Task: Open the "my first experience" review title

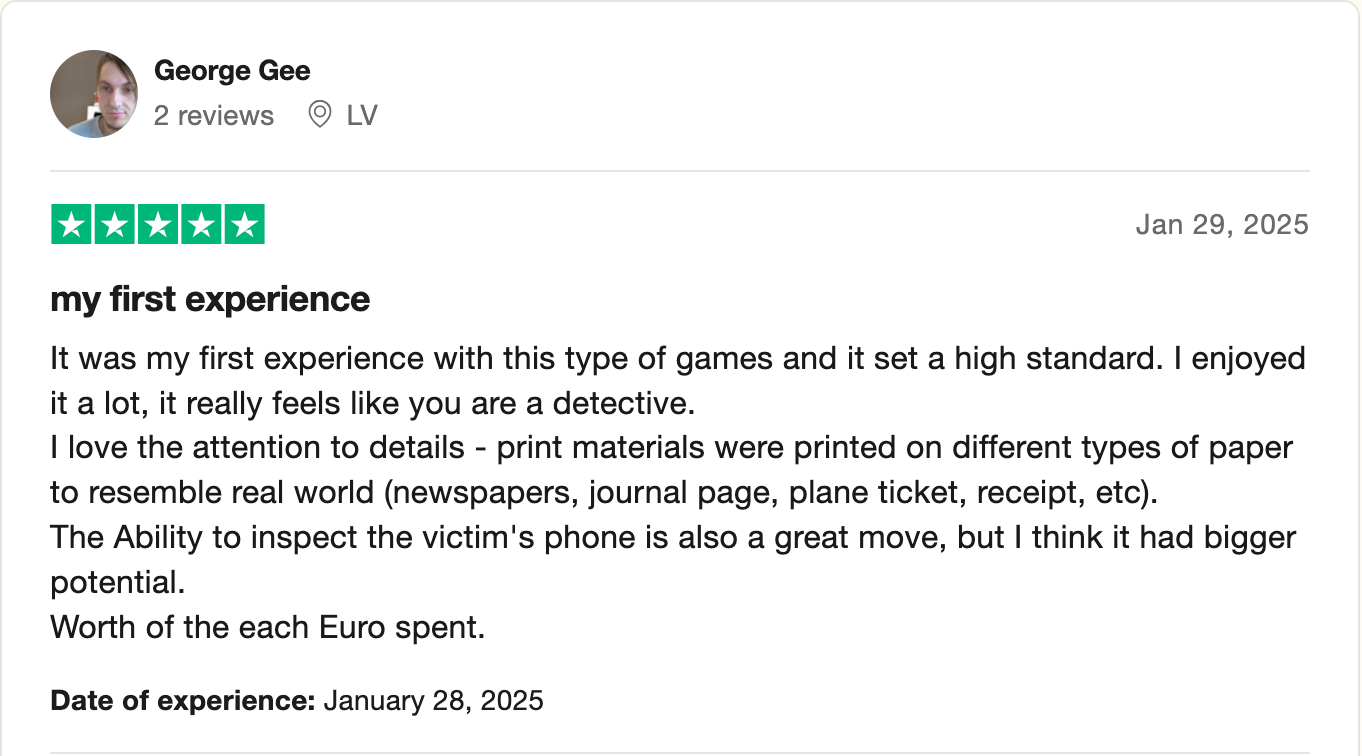Action: coord(210,299)
